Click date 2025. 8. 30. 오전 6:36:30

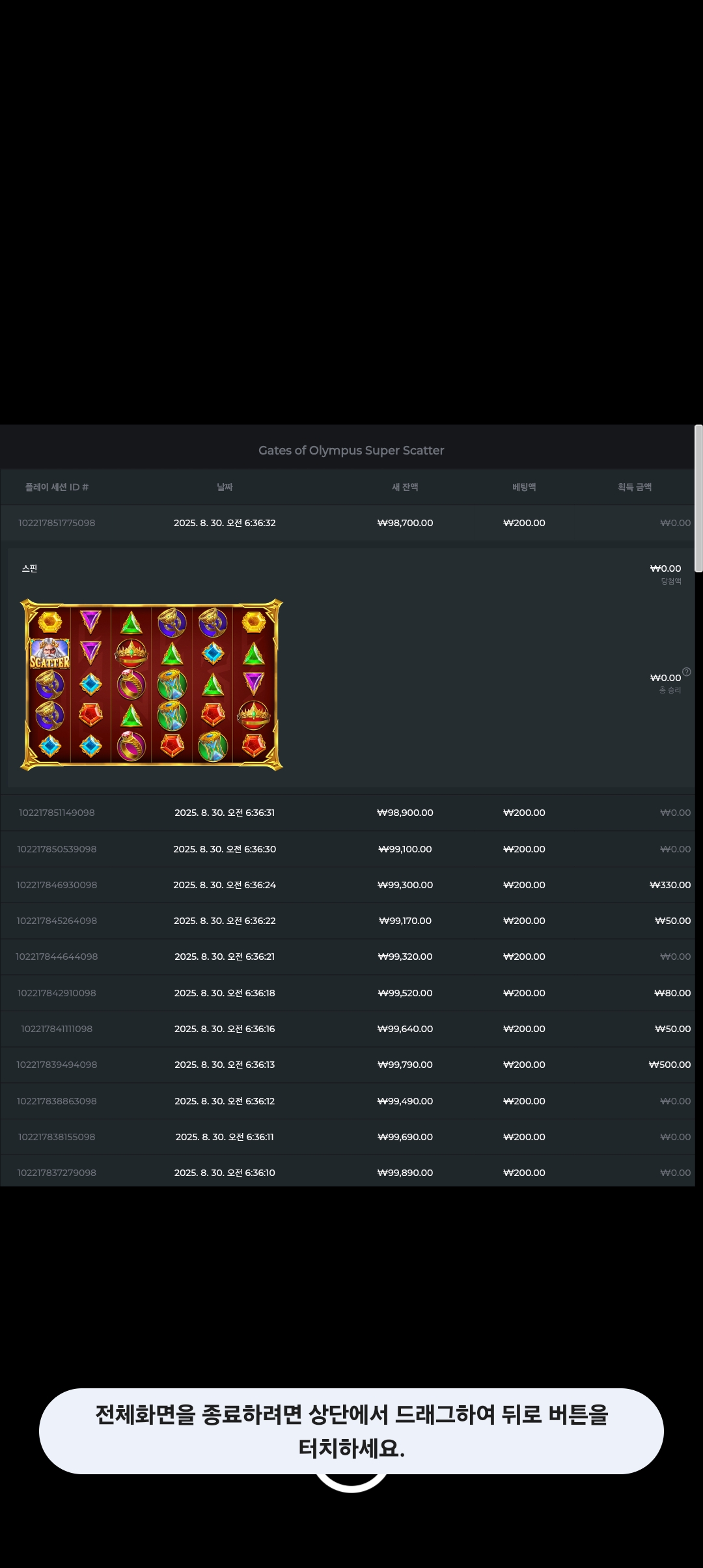(225, 849)
